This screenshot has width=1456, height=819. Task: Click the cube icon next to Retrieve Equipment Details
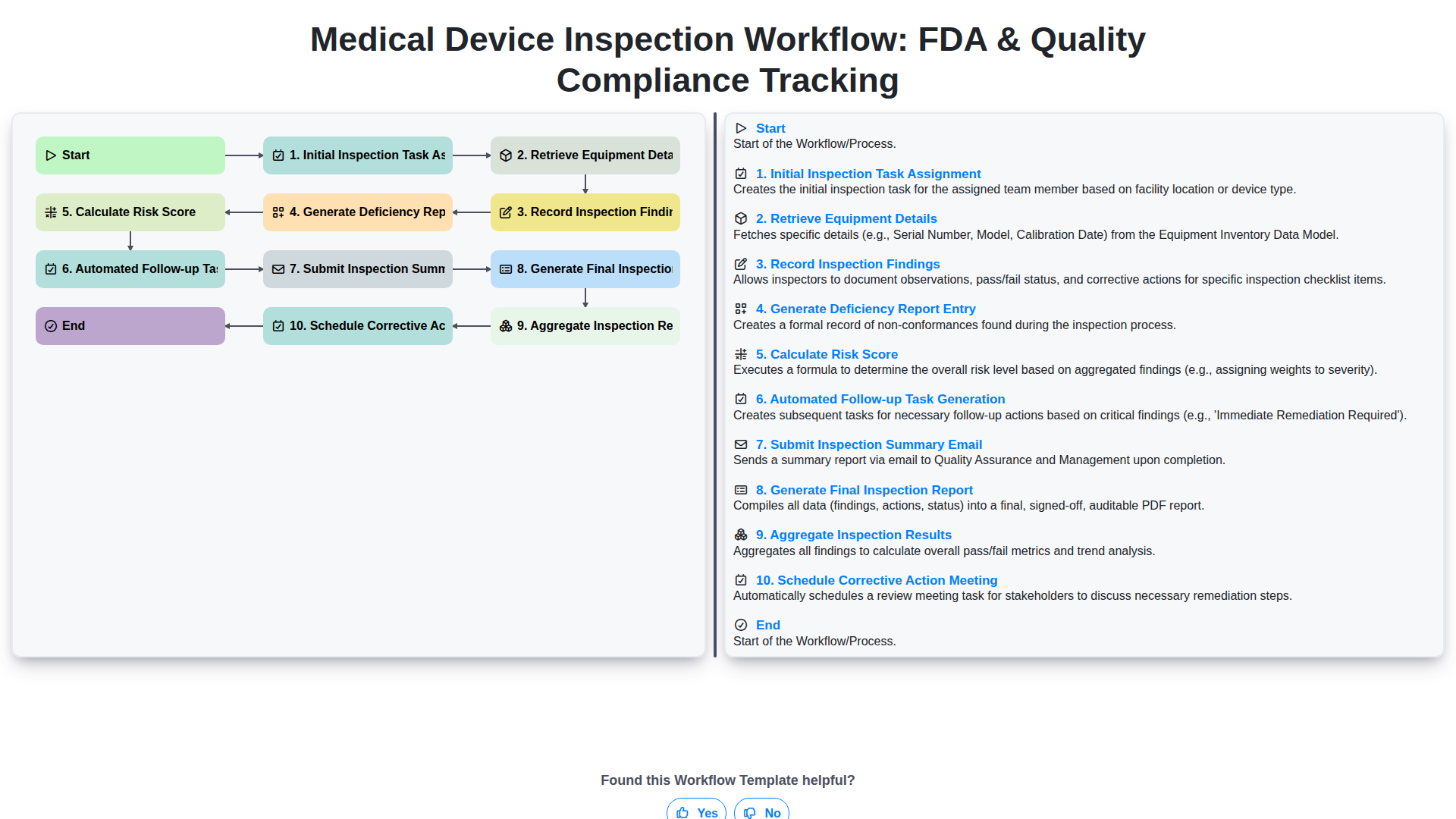741,218
